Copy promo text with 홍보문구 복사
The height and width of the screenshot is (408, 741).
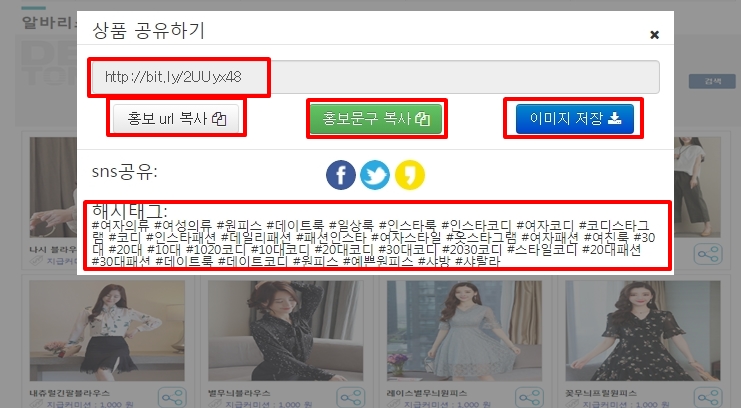376,118
